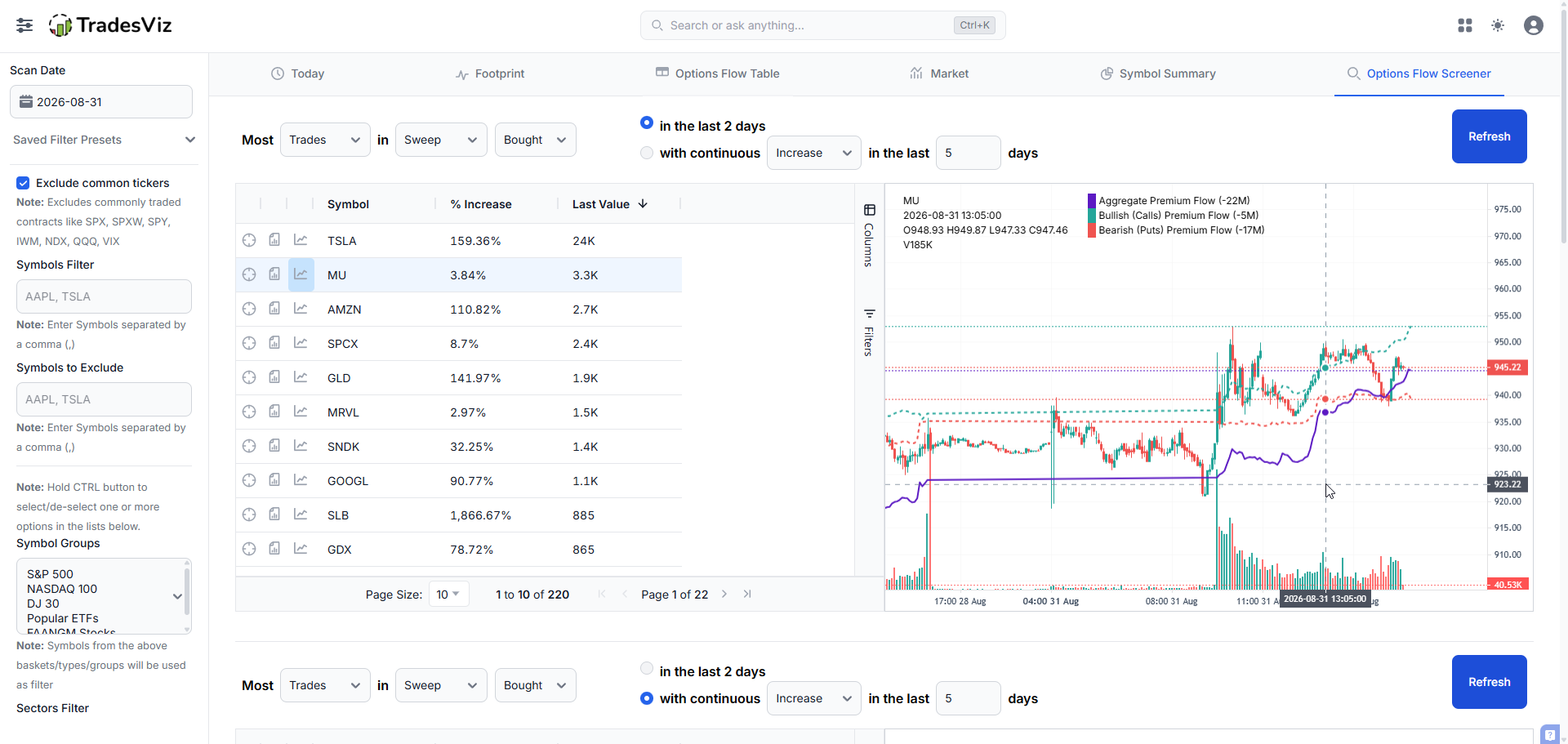Select top 'in the last 2 days' radio
1568x744 pixels.
pyautogui.click(x=647, y=123)
